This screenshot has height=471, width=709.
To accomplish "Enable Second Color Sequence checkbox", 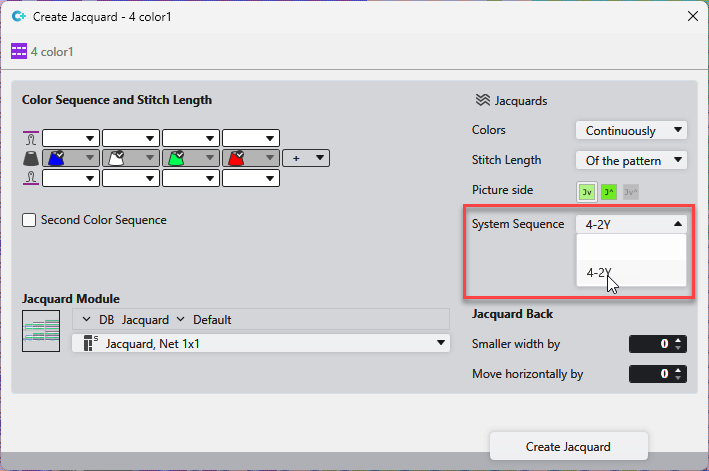I will click(29, 220).
